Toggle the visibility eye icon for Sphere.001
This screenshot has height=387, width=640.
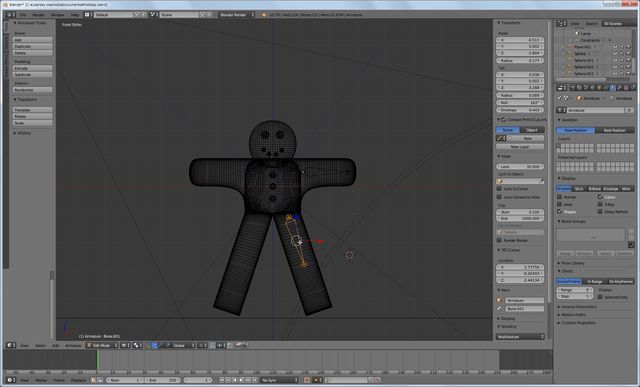[615, 60]
